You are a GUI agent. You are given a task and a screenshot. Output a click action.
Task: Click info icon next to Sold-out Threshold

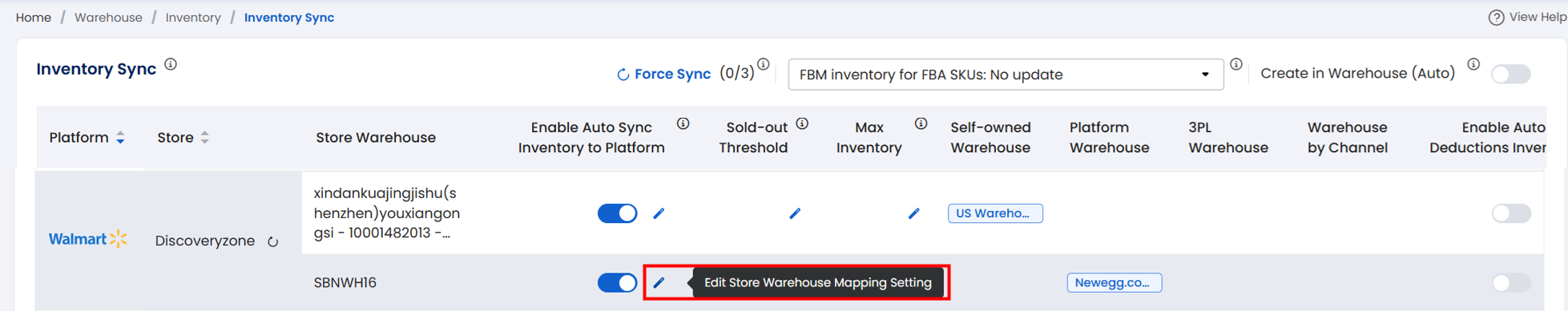pos(802,124)
